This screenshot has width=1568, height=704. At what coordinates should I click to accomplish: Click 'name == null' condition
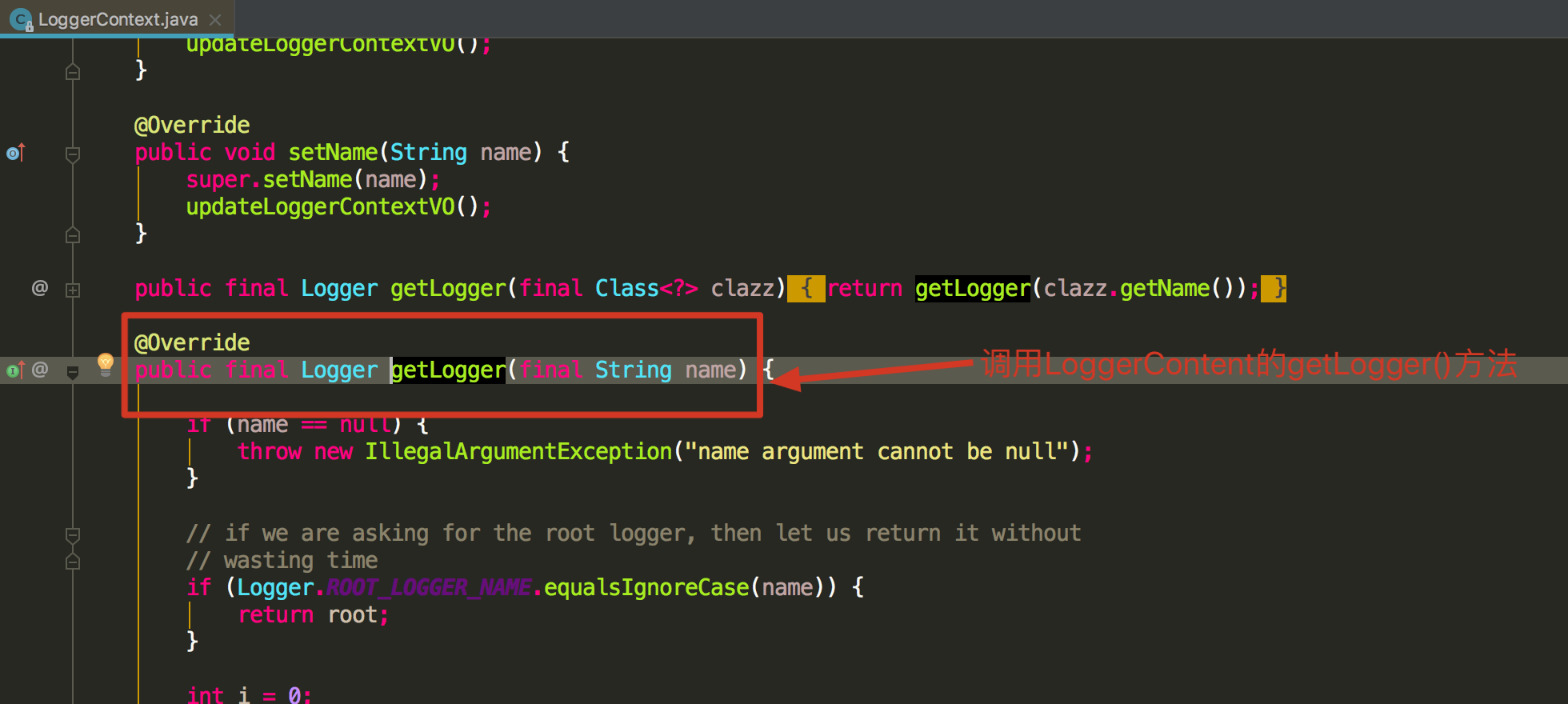(x=314, y=424)
